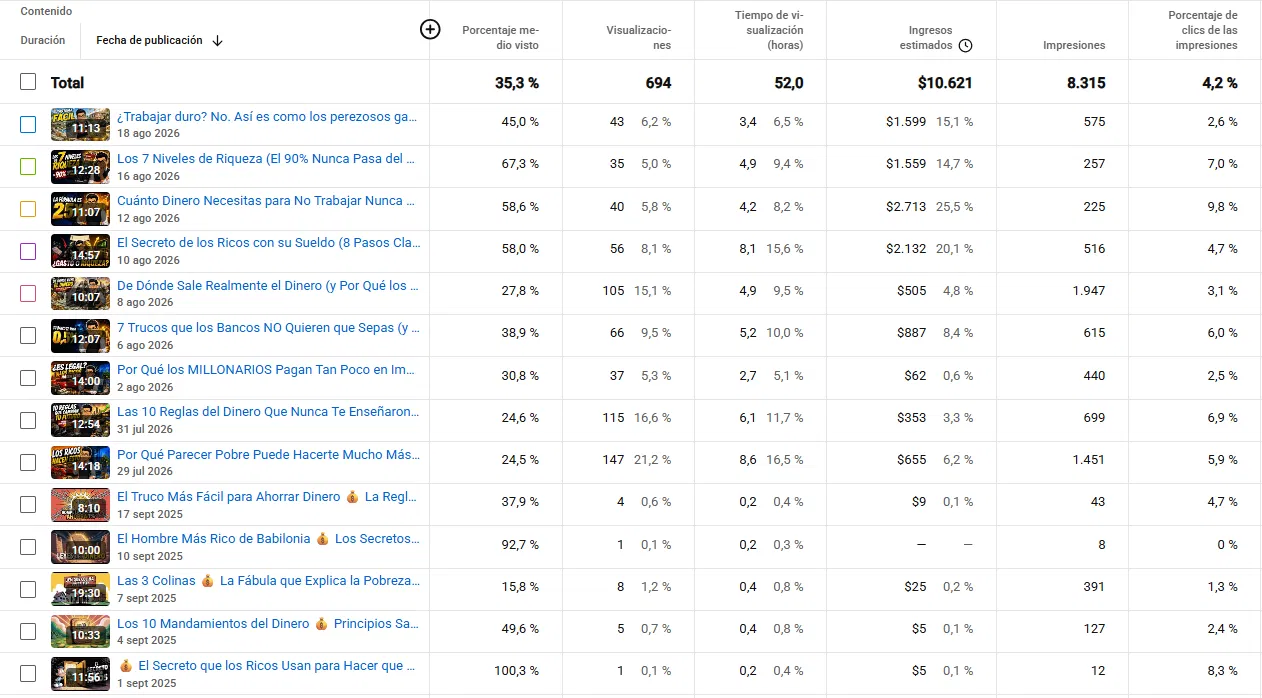1262x698 pixels.
Task: Click the thumbnail of the 19:30 duration video
Action: 80,589
